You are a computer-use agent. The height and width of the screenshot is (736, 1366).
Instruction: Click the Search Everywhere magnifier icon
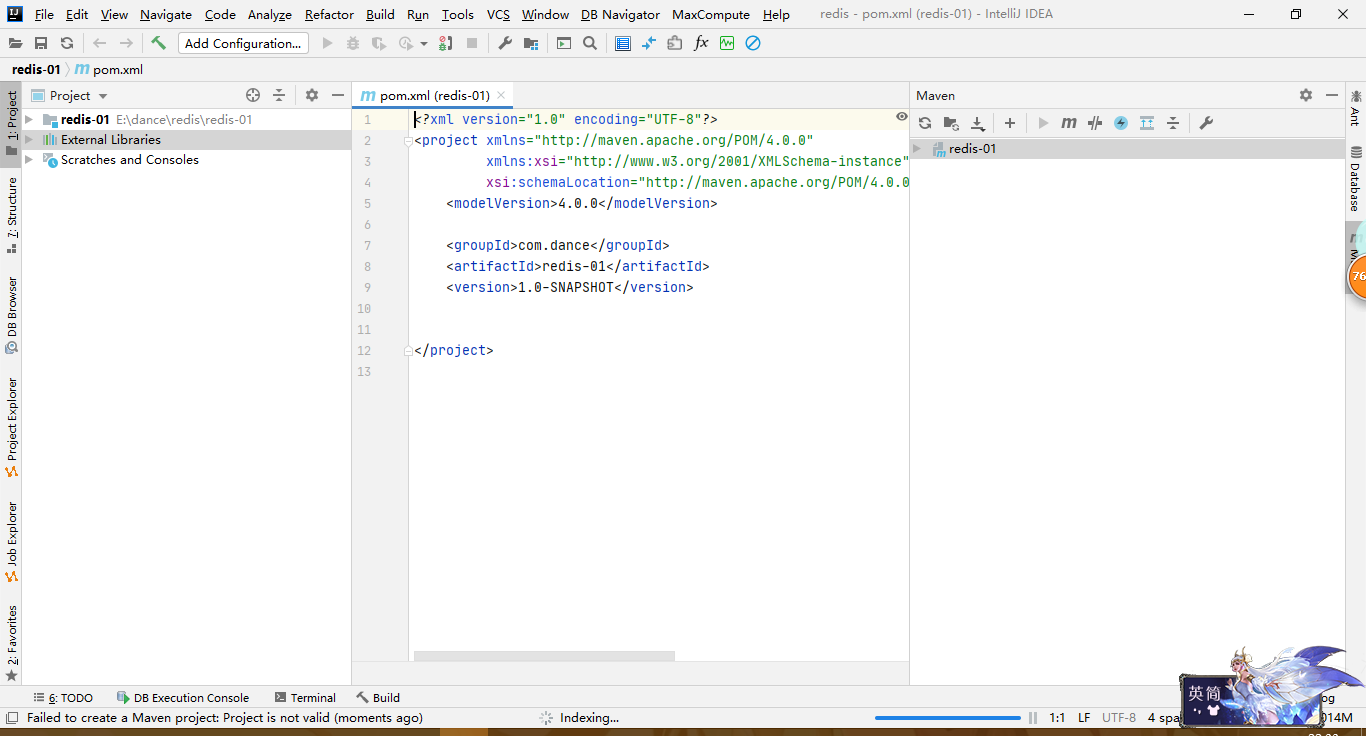[590, 43]
